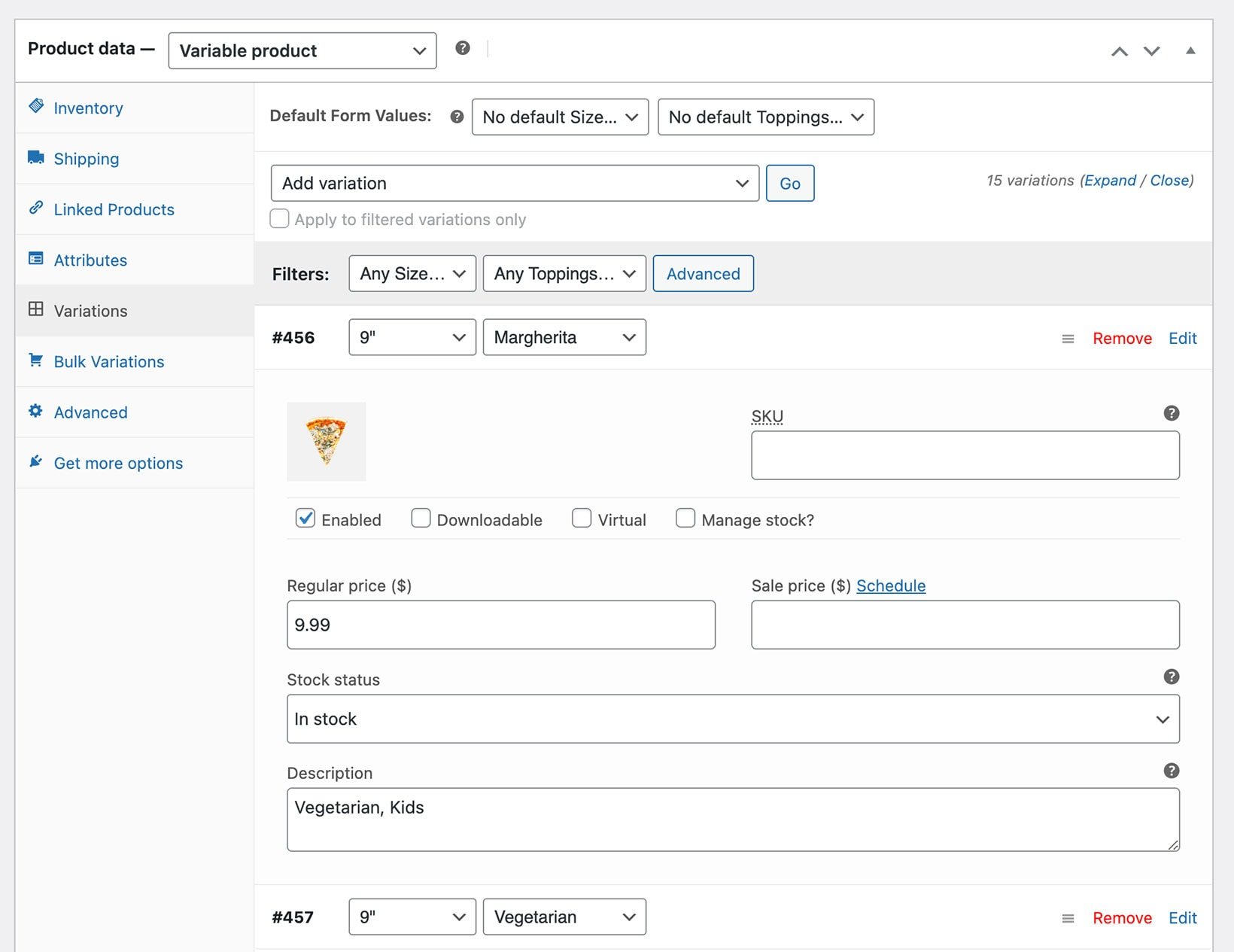The width and height of the screenshot is (1234, 952).
Task: Click the Shipping truck icon in sidebar
Action: pyautogui.click(x=35, y=158)
